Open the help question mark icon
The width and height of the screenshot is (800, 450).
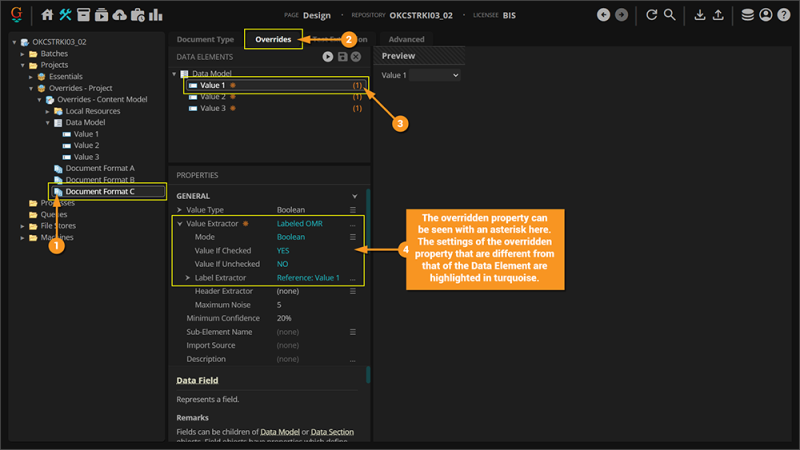pos(783,15)
